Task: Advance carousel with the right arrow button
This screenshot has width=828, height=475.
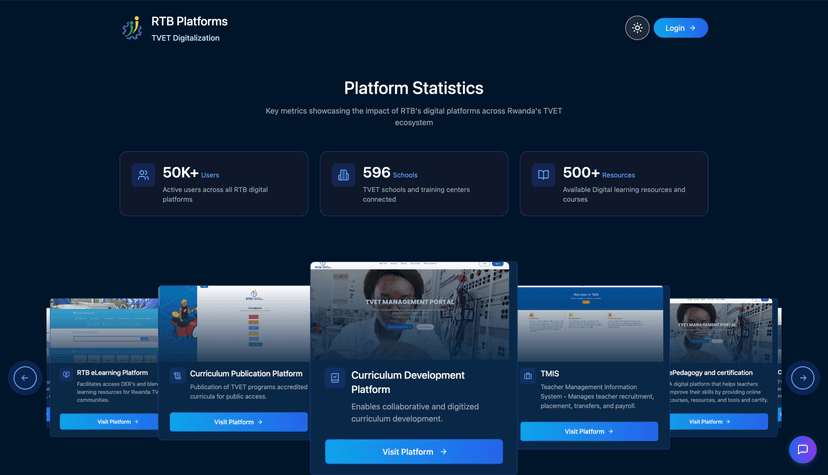Action: tap(802, 377)
